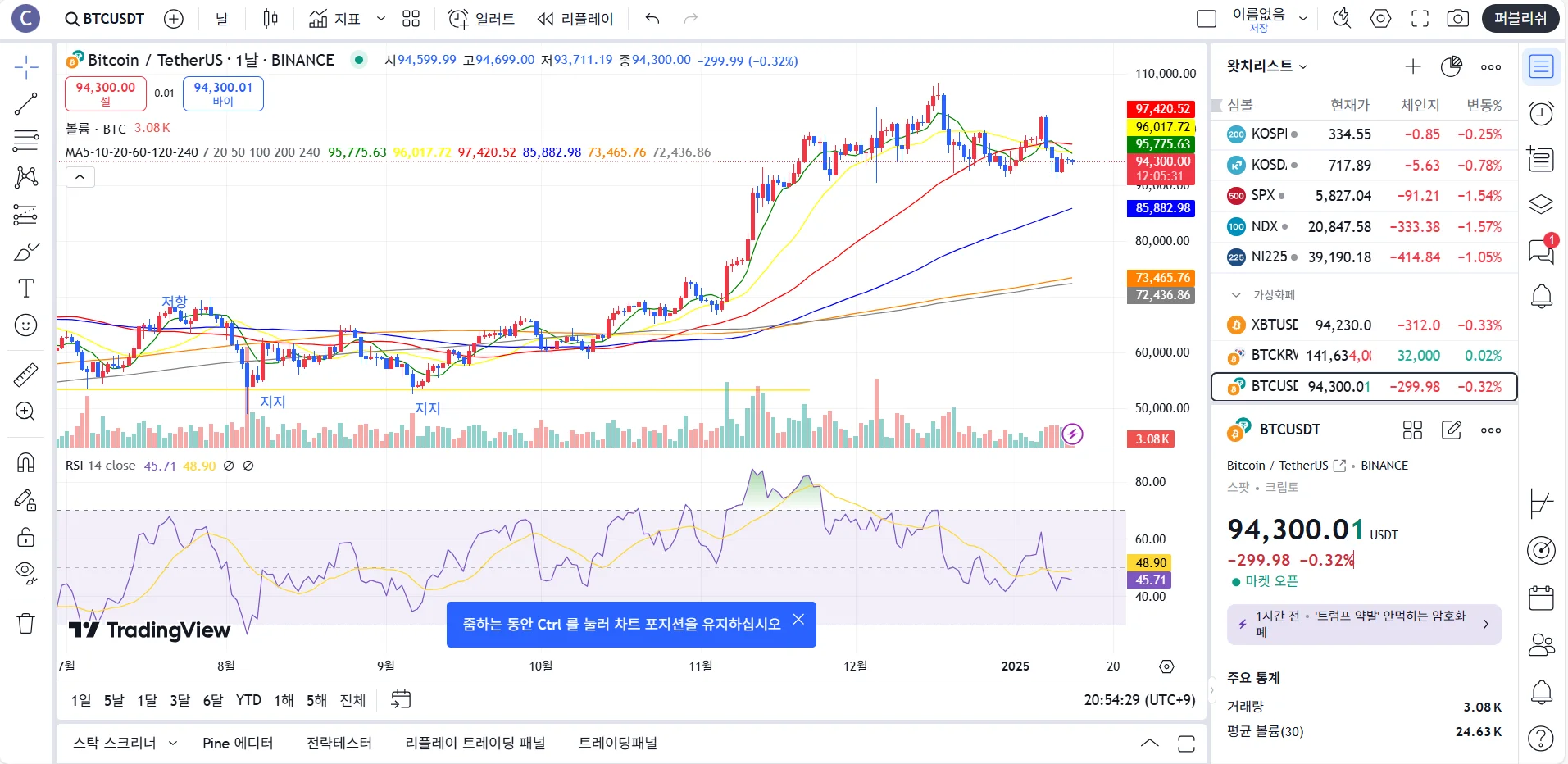Activate the magnet snap mode

26,462
